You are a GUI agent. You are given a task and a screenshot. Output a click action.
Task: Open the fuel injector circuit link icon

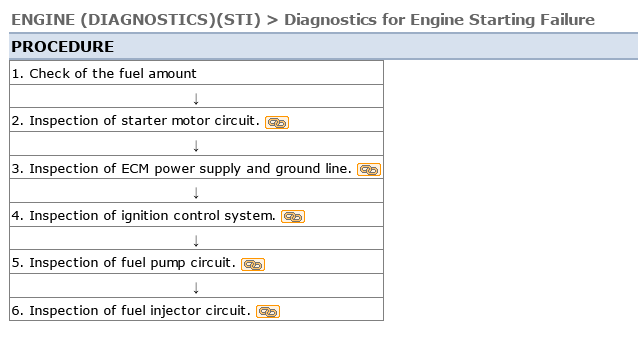268,311
